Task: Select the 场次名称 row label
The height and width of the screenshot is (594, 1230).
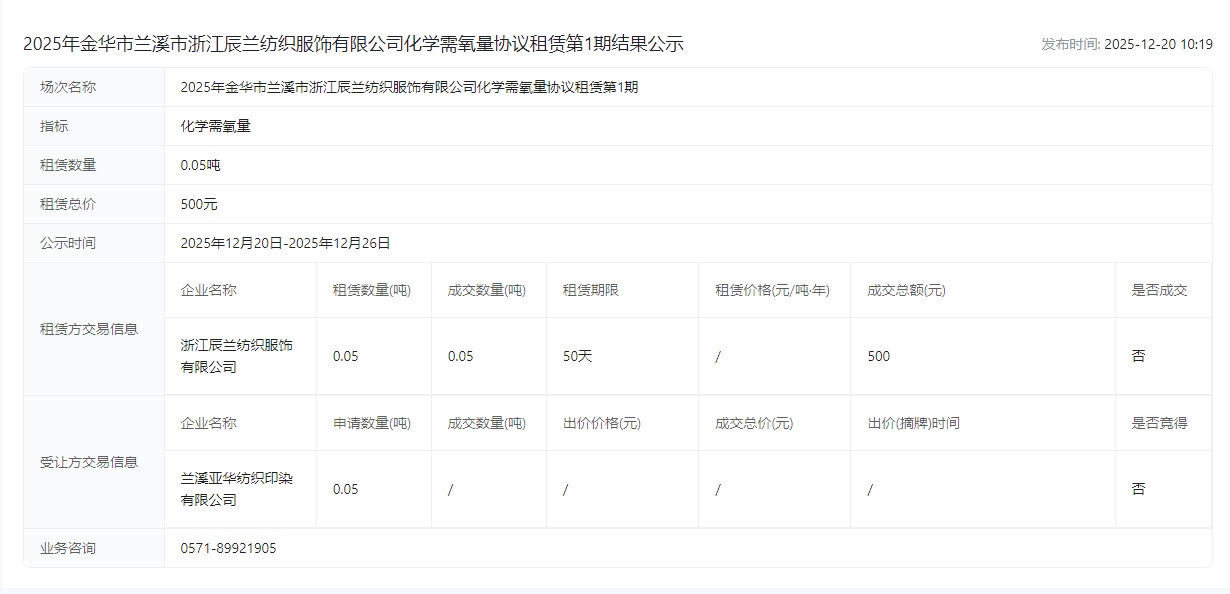Action: 68,87
